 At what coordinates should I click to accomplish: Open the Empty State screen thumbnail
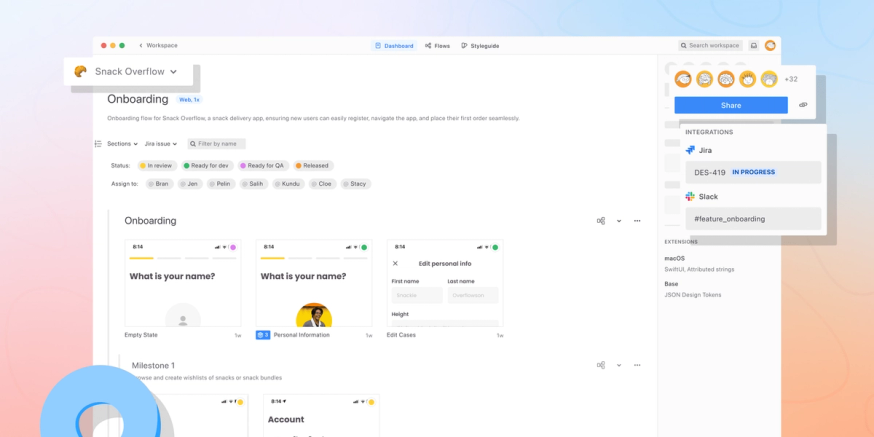click(183, 283)
